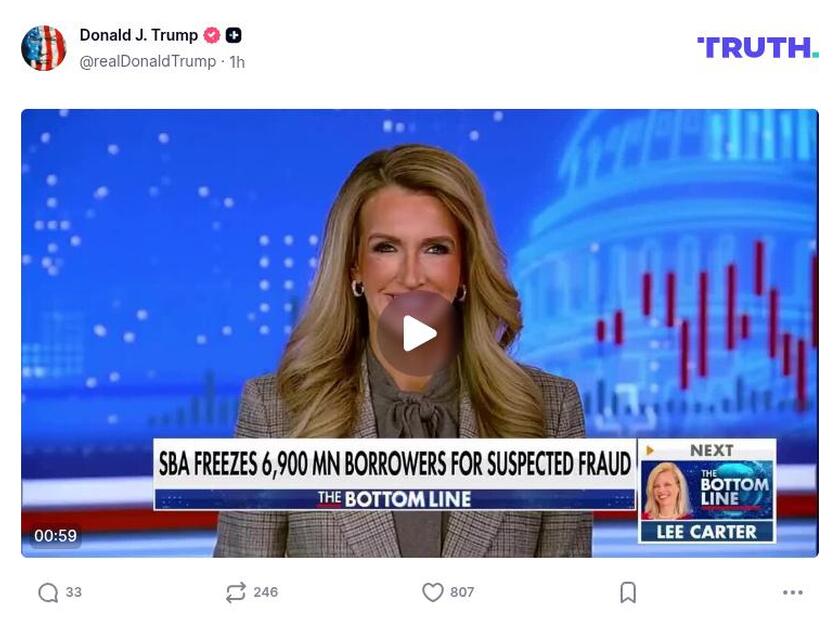Click the 00:59 video duration label
This screenshot has width=840, height=632.
55,536
